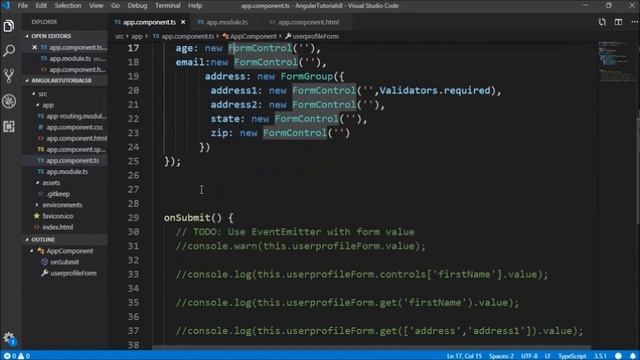This screenshot has height=360, width=640.
Task: Open the Manage gear icon
Action: pos(9,338)
